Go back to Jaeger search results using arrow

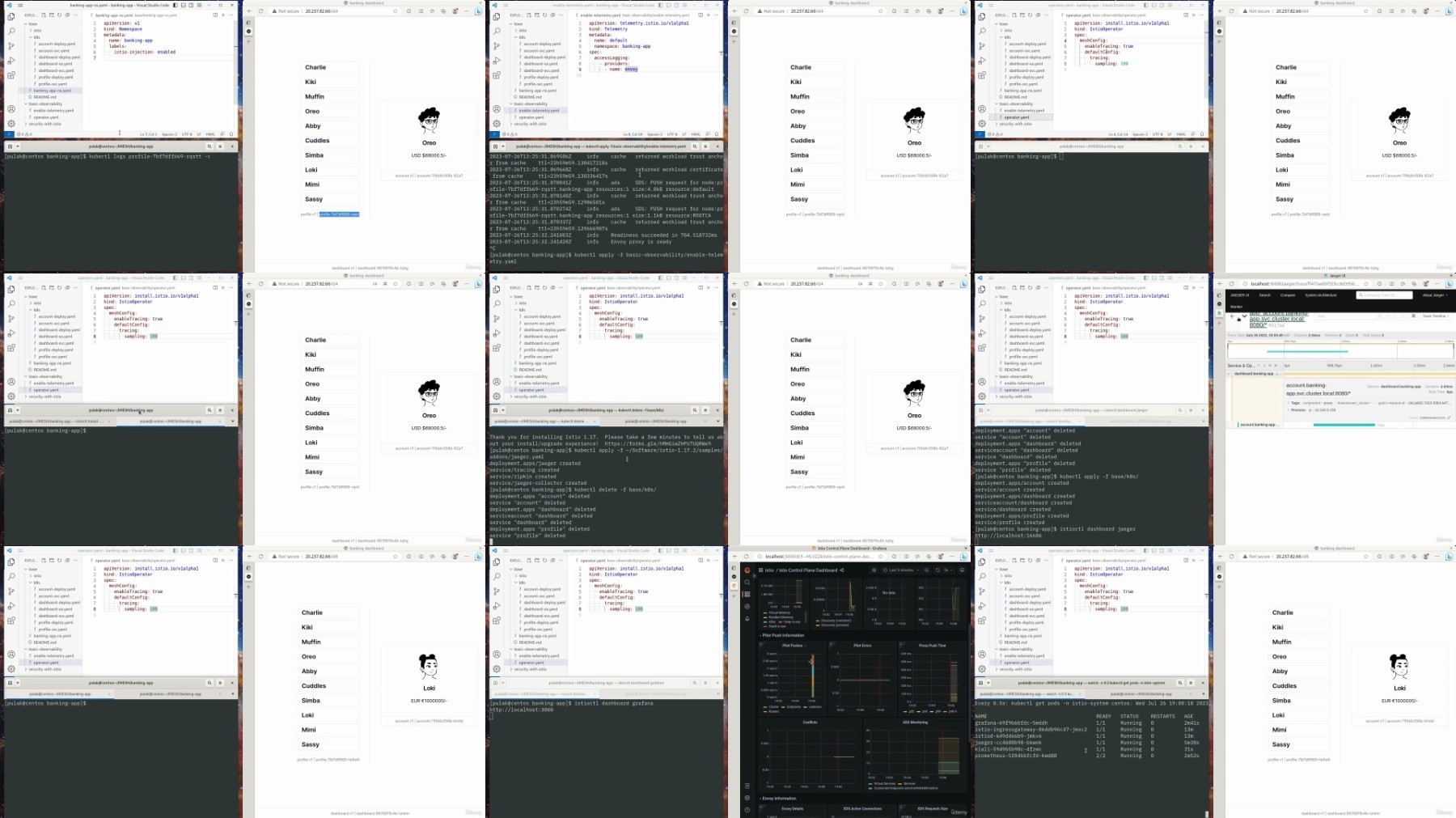[x=1232, y=316]
